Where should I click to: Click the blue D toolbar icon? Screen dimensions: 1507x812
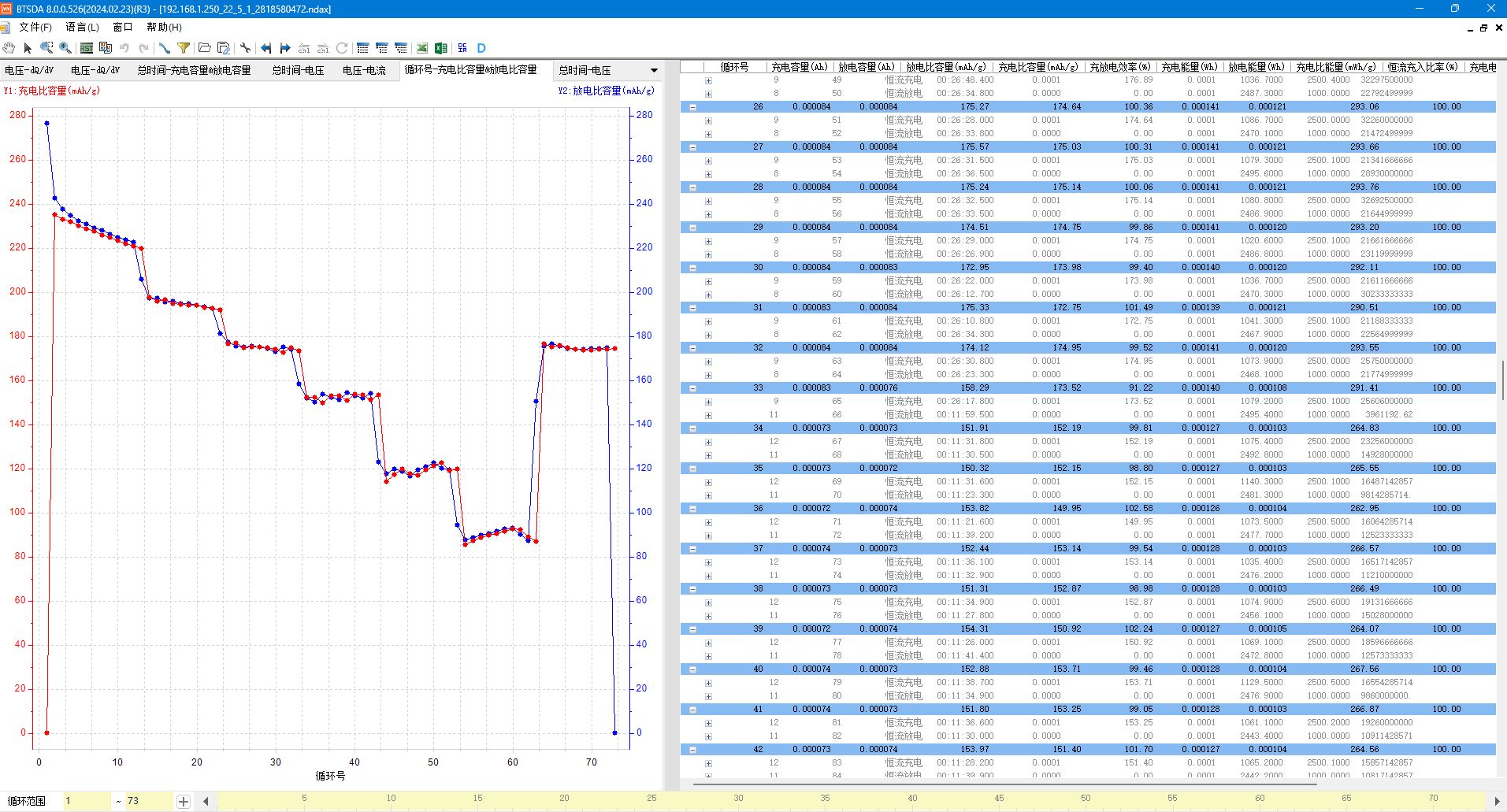click(481, 48)
